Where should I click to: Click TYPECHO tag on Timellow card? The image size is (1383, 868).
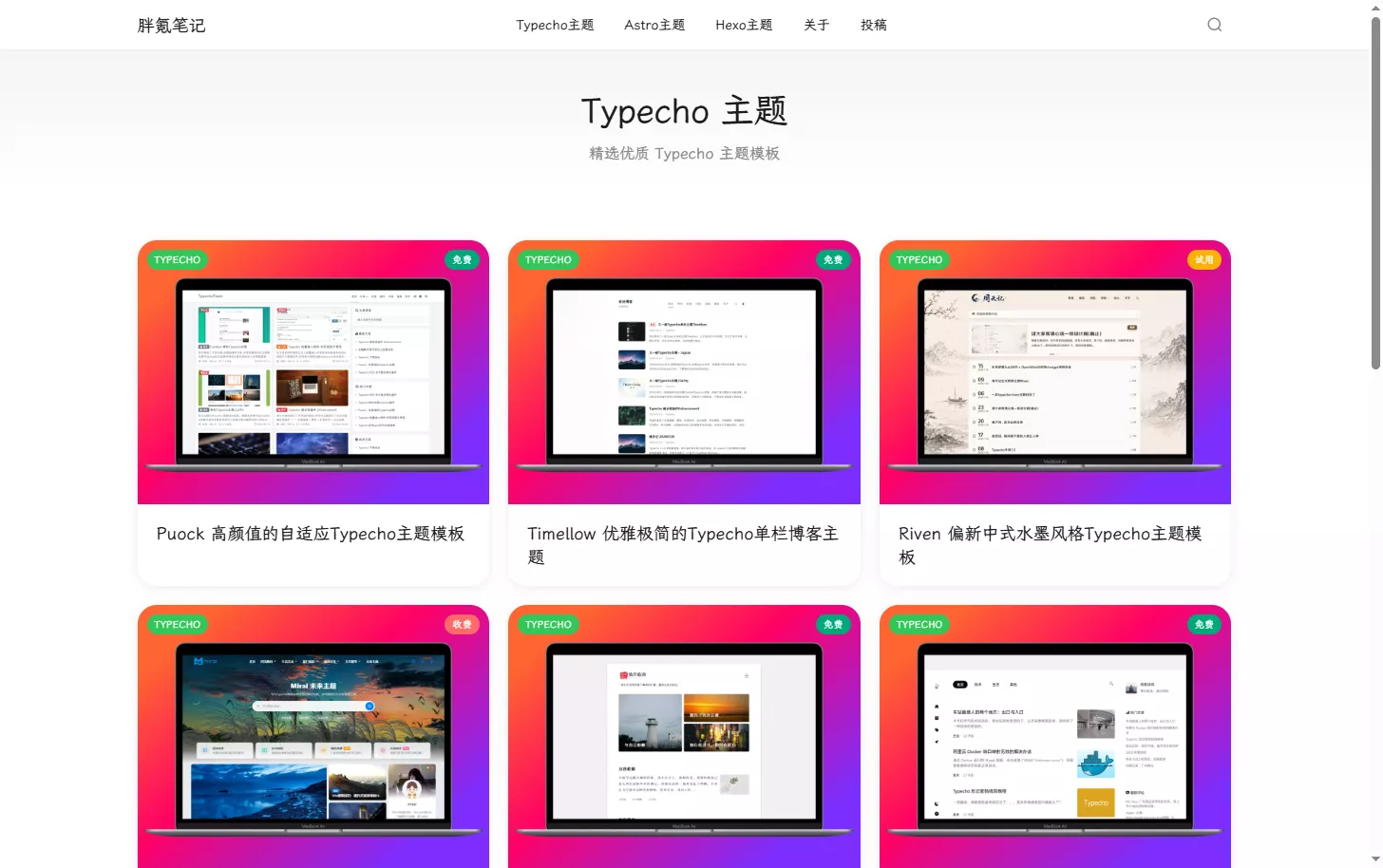548,259
